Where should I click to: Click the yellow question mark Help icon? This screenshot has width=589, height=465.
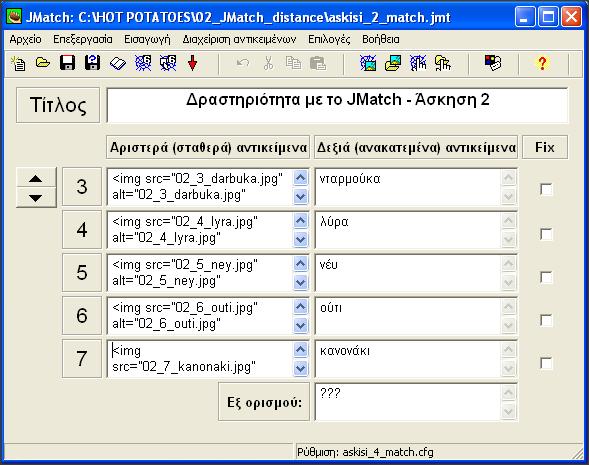542,63
